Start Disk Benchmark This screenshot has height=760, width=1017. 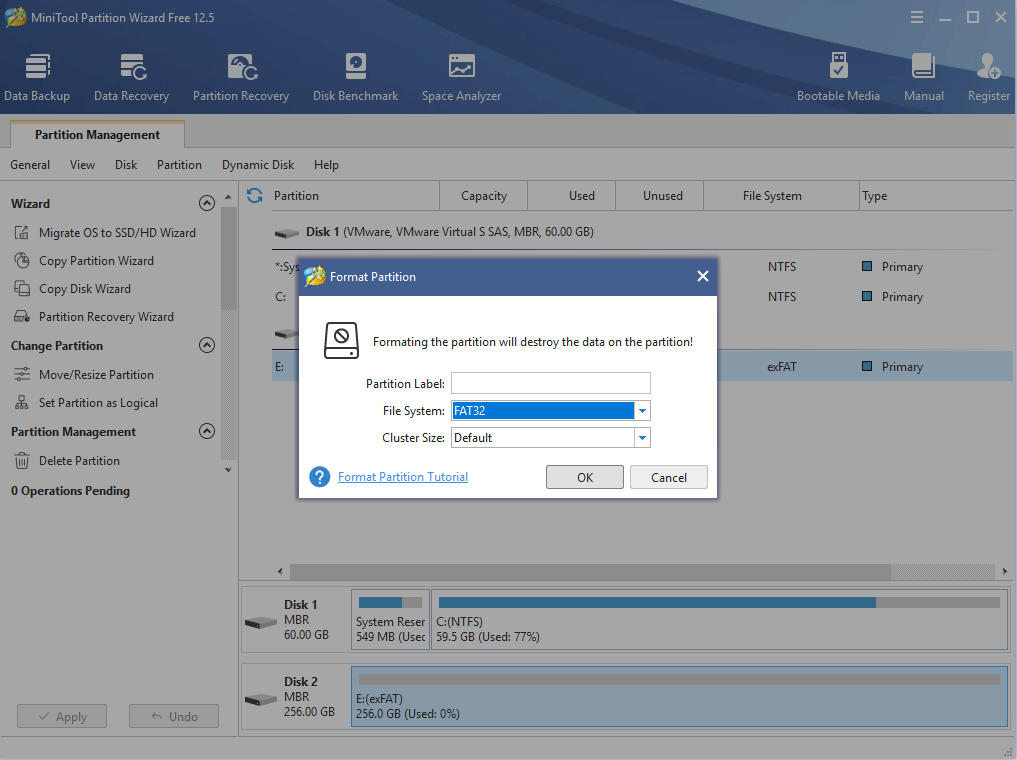click(x=355, y=75)
